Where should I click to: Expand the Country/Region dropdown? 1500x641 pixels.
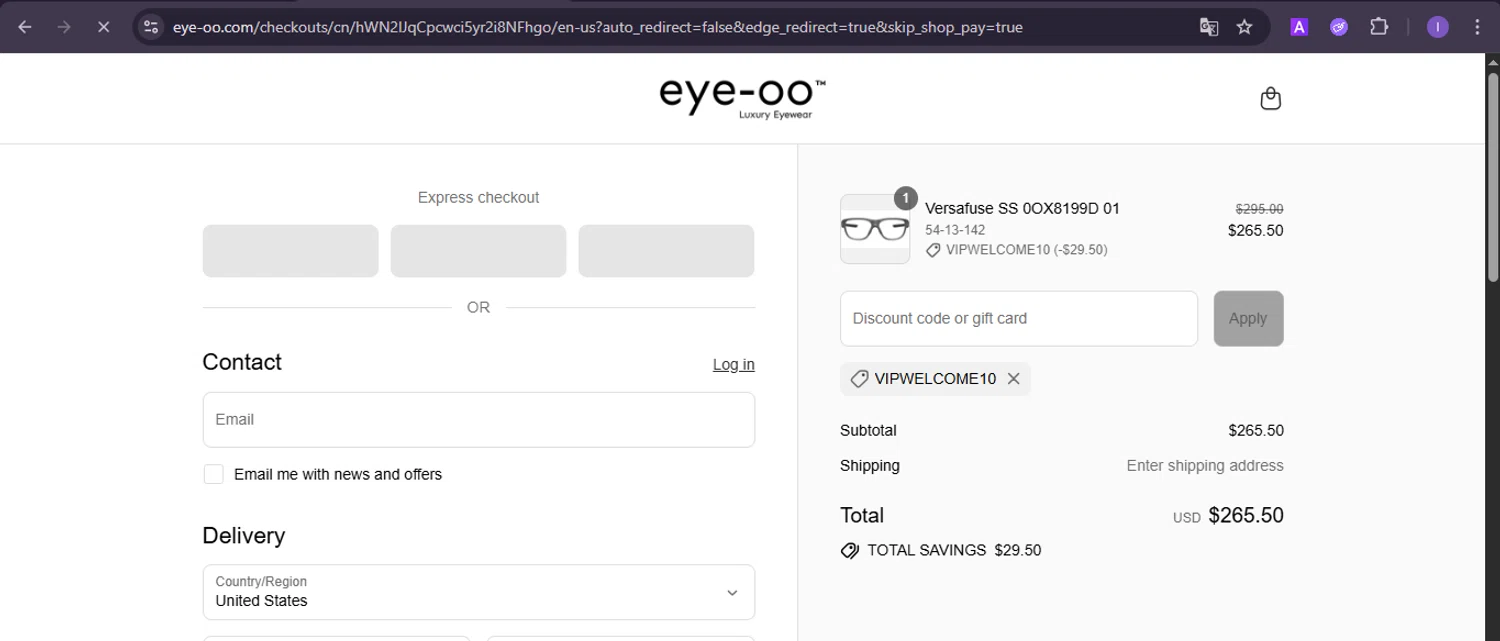[x=479, y=592]
